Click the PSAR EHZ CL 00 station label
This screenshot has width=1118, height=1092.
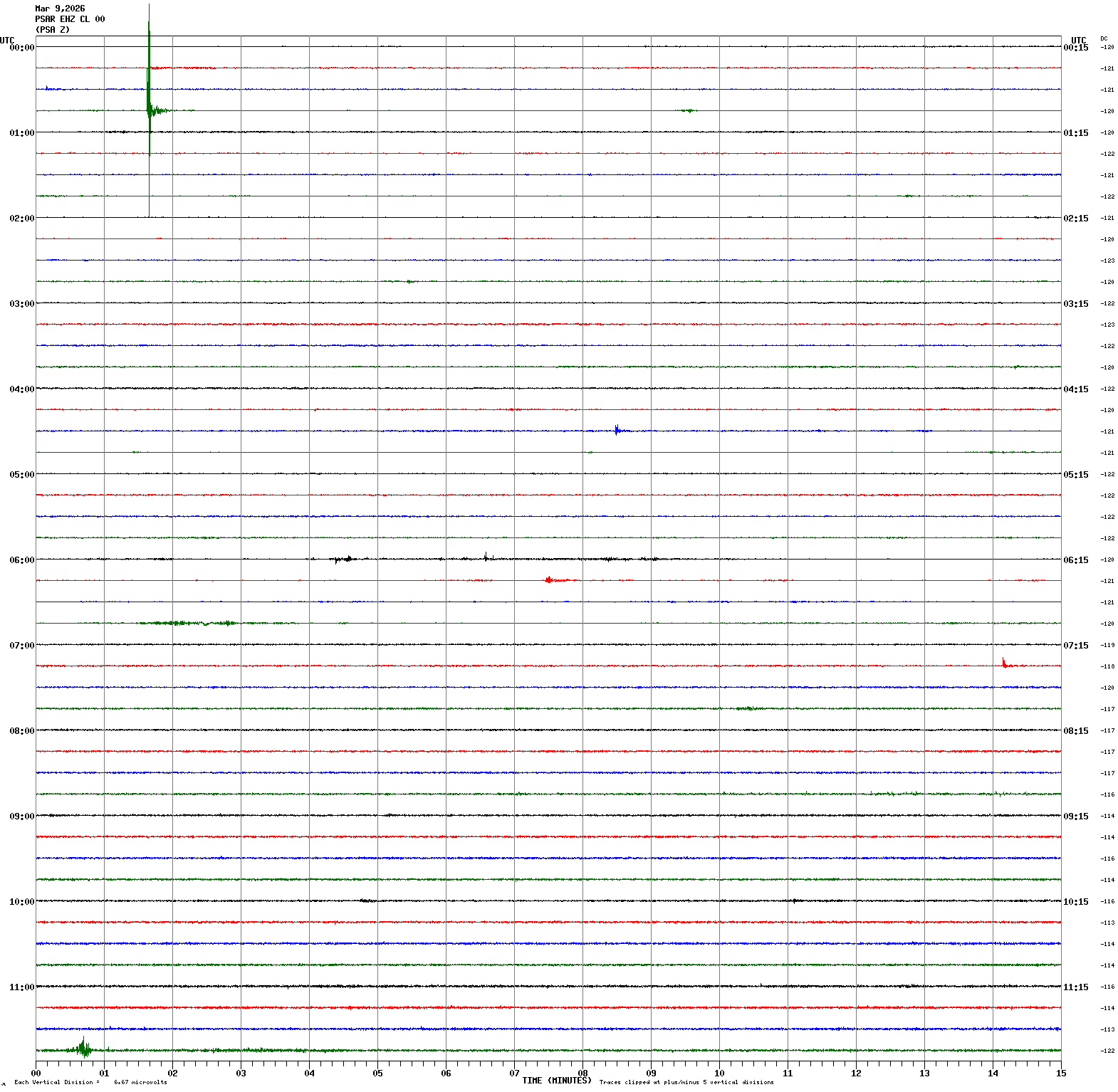(70, 19)
